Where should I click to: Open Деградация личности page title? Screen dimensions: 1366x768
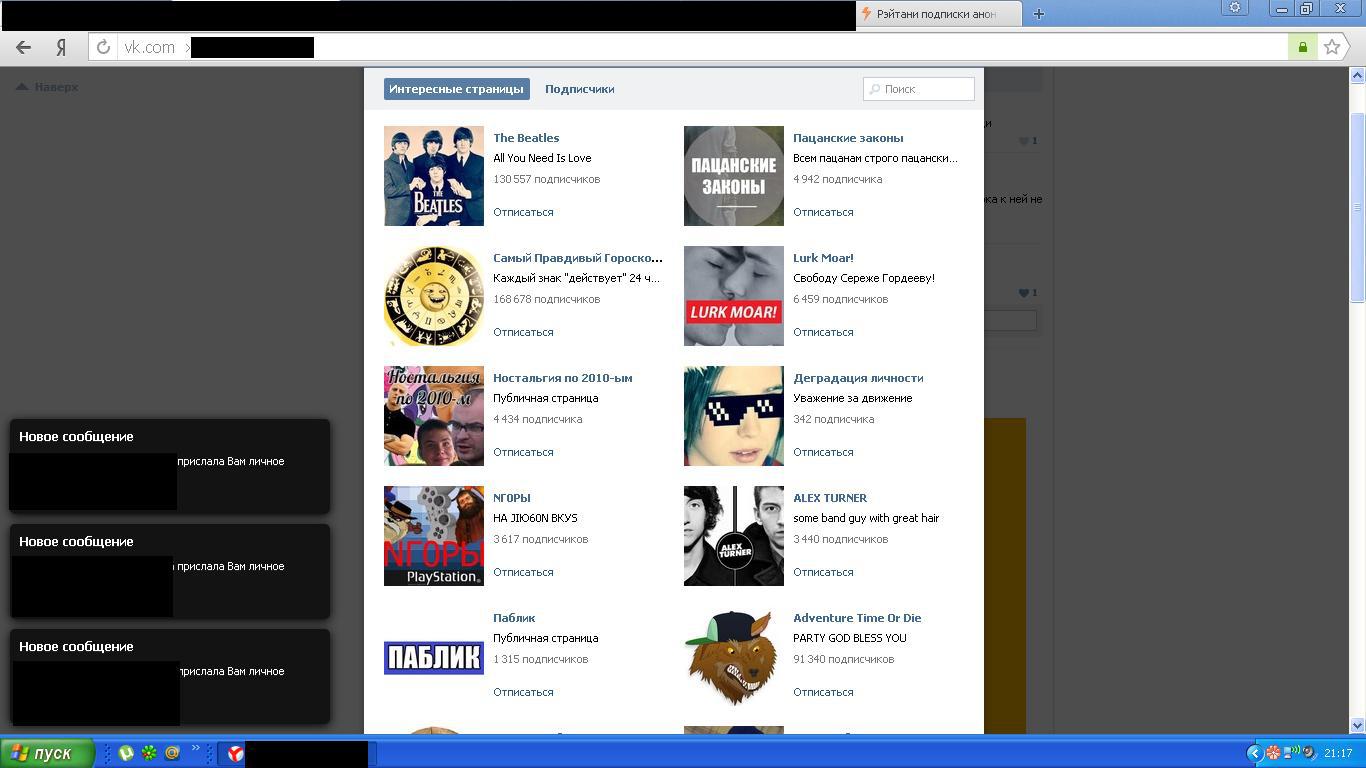[x=858, y=378]
